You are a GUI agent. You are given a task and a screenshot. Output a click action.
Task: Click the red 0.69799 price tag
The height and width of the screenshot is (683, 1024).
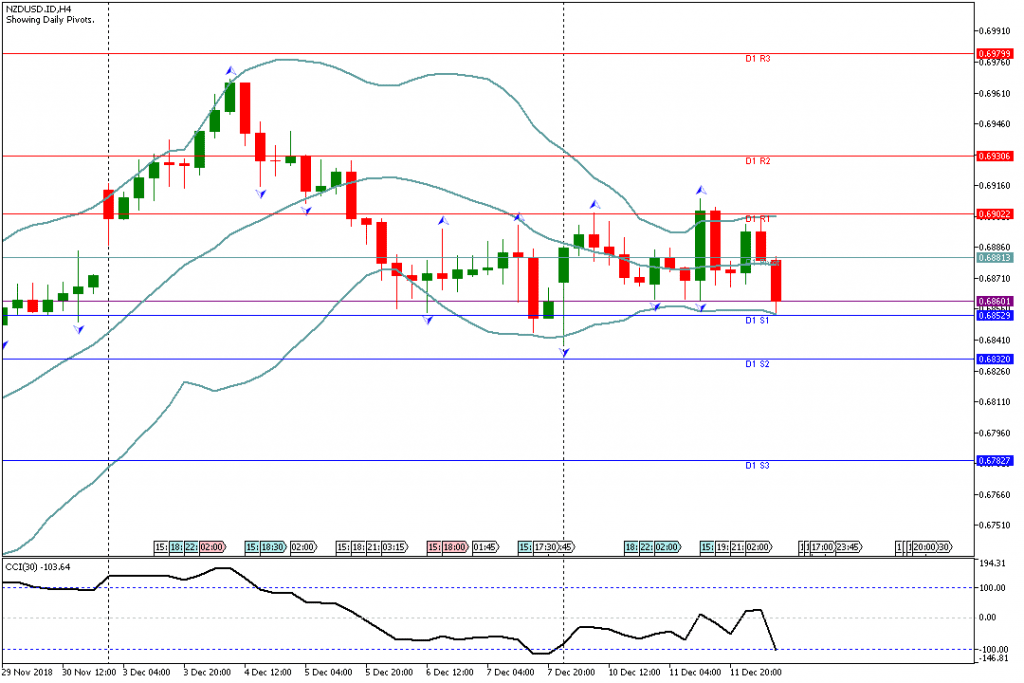pos(994,54)
